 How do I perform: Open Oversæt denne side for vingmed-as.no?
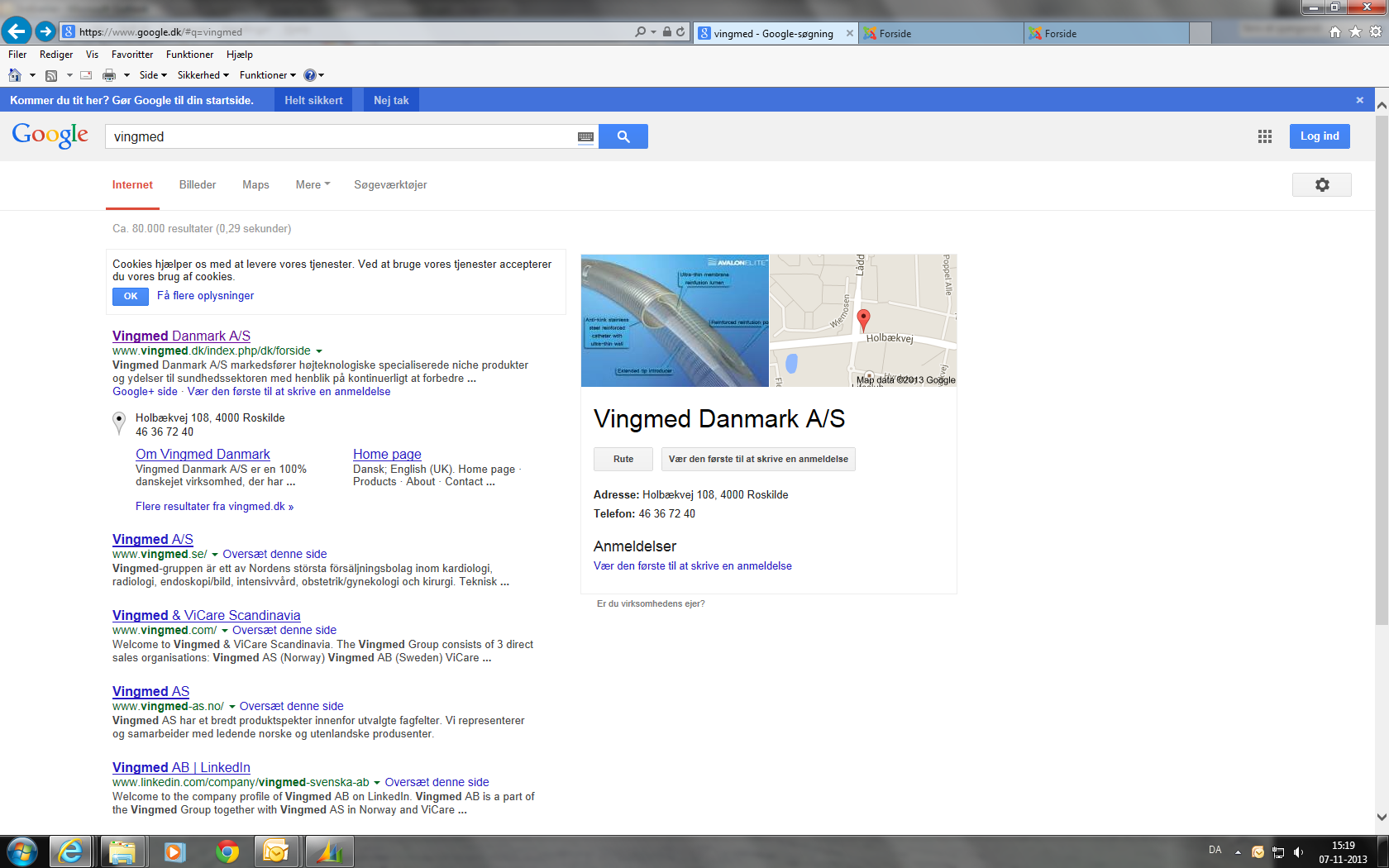coord(291,706)
